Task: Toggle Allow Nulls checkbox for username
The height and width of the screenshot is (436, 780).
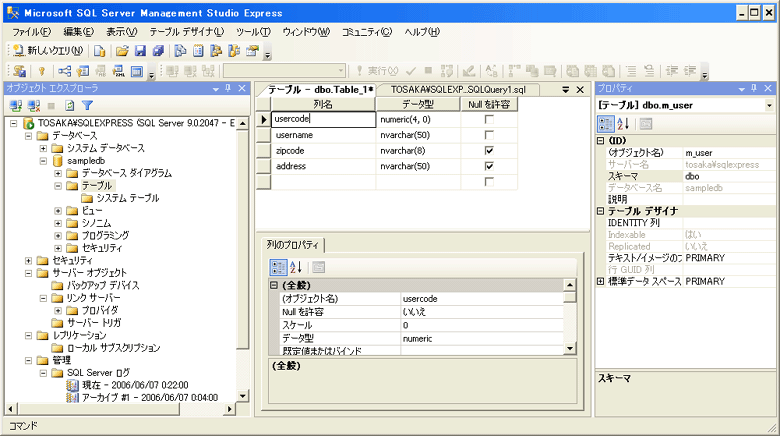Action: (x=489, y=135)
